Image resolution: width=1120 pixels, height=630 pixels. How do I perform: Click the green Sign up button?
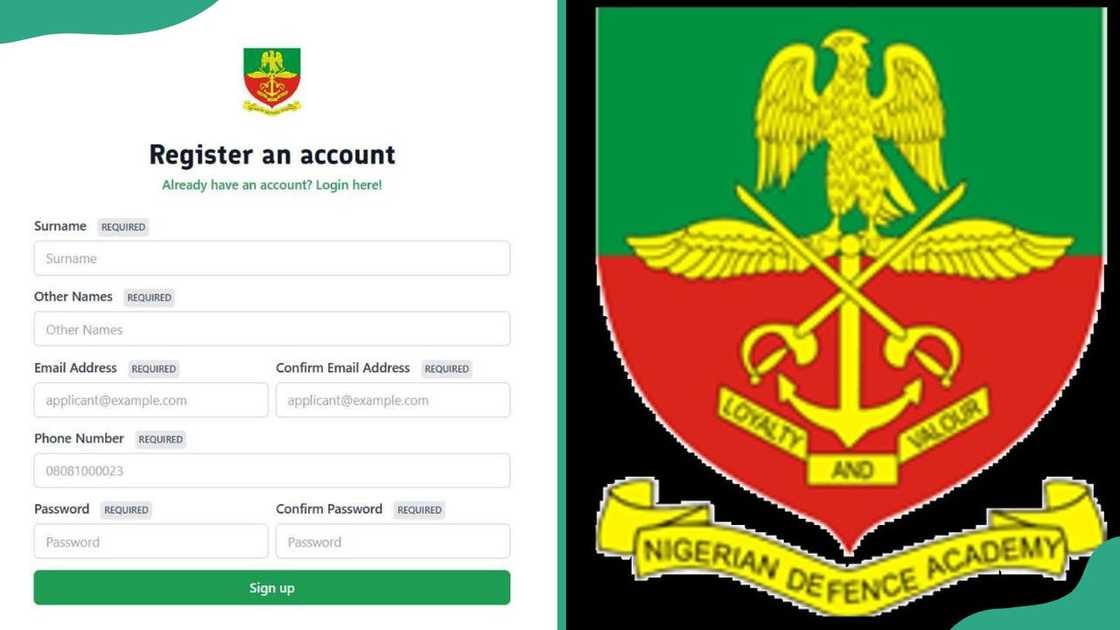click(272, 587)
